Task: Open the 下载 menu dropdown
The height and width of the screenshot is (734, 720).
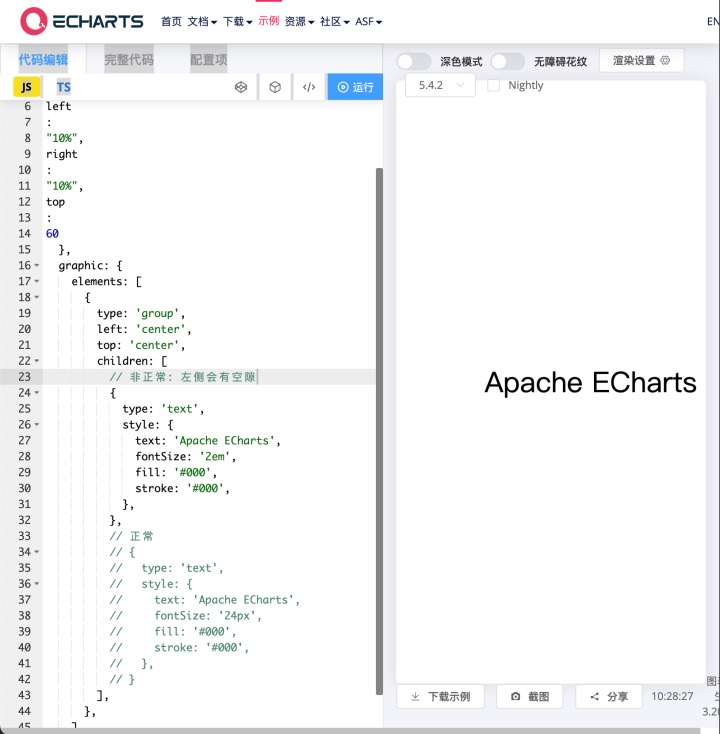Action: [237, 22]
